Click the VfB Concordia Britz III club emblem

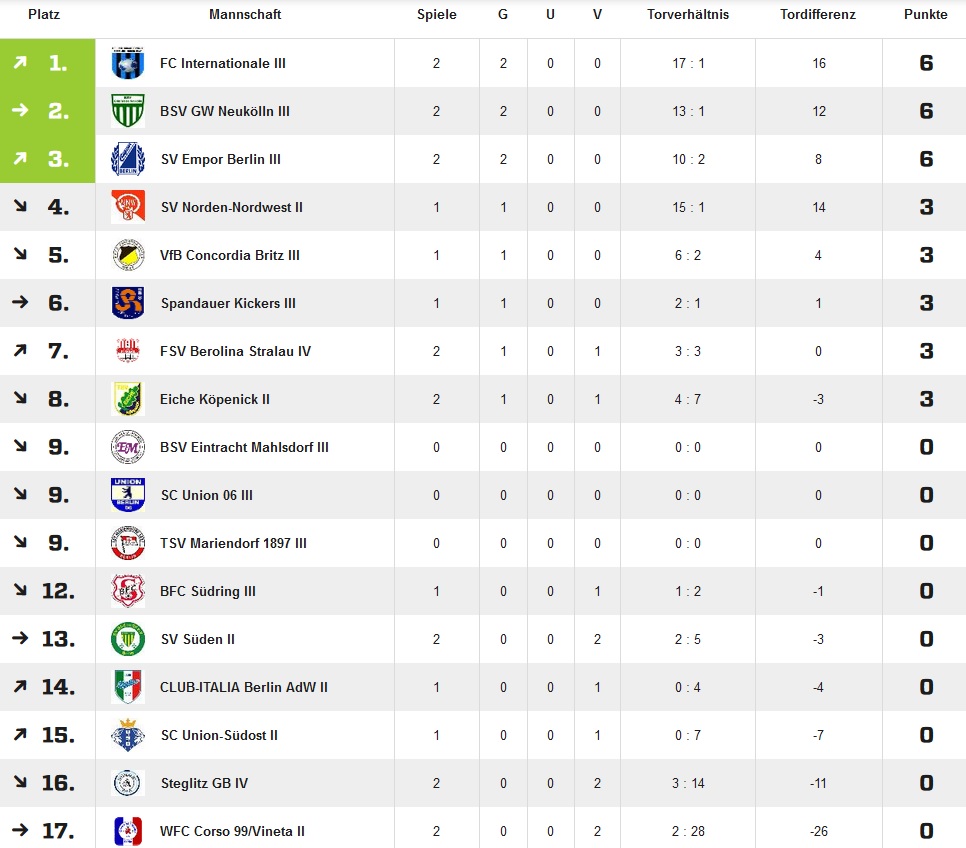point(128,254)
